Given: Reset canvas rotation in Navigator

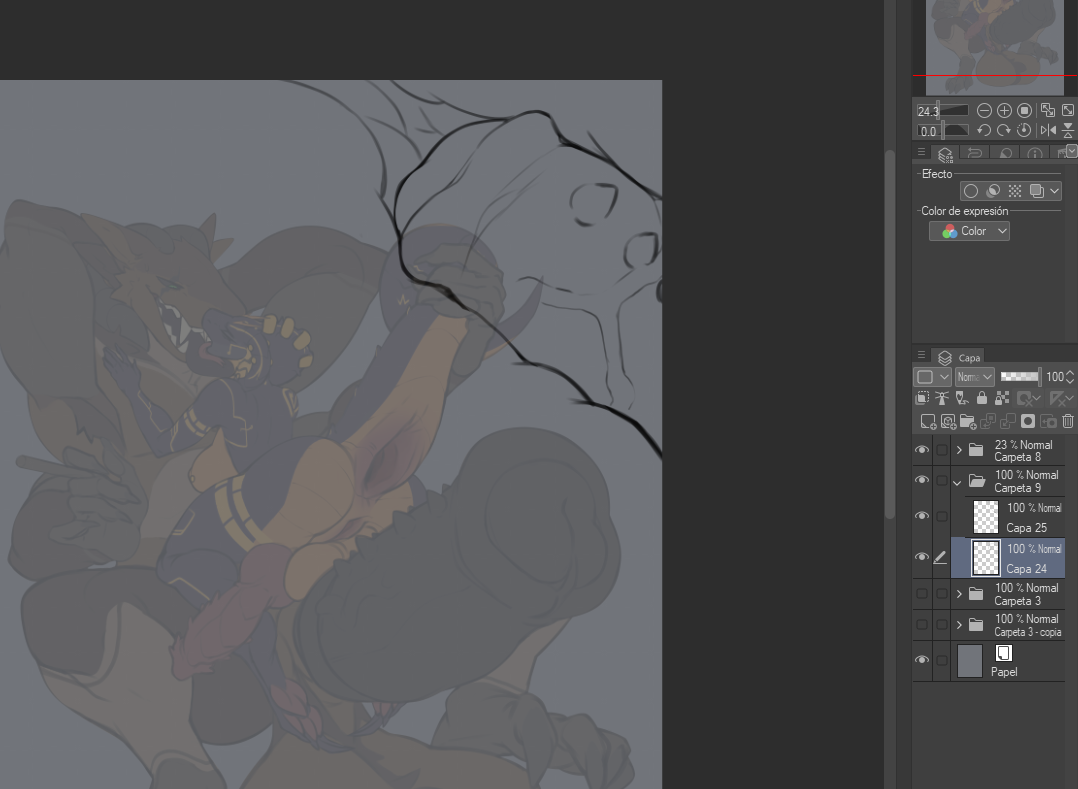Looking at the screenshot, I should (x=1024, y=130).
